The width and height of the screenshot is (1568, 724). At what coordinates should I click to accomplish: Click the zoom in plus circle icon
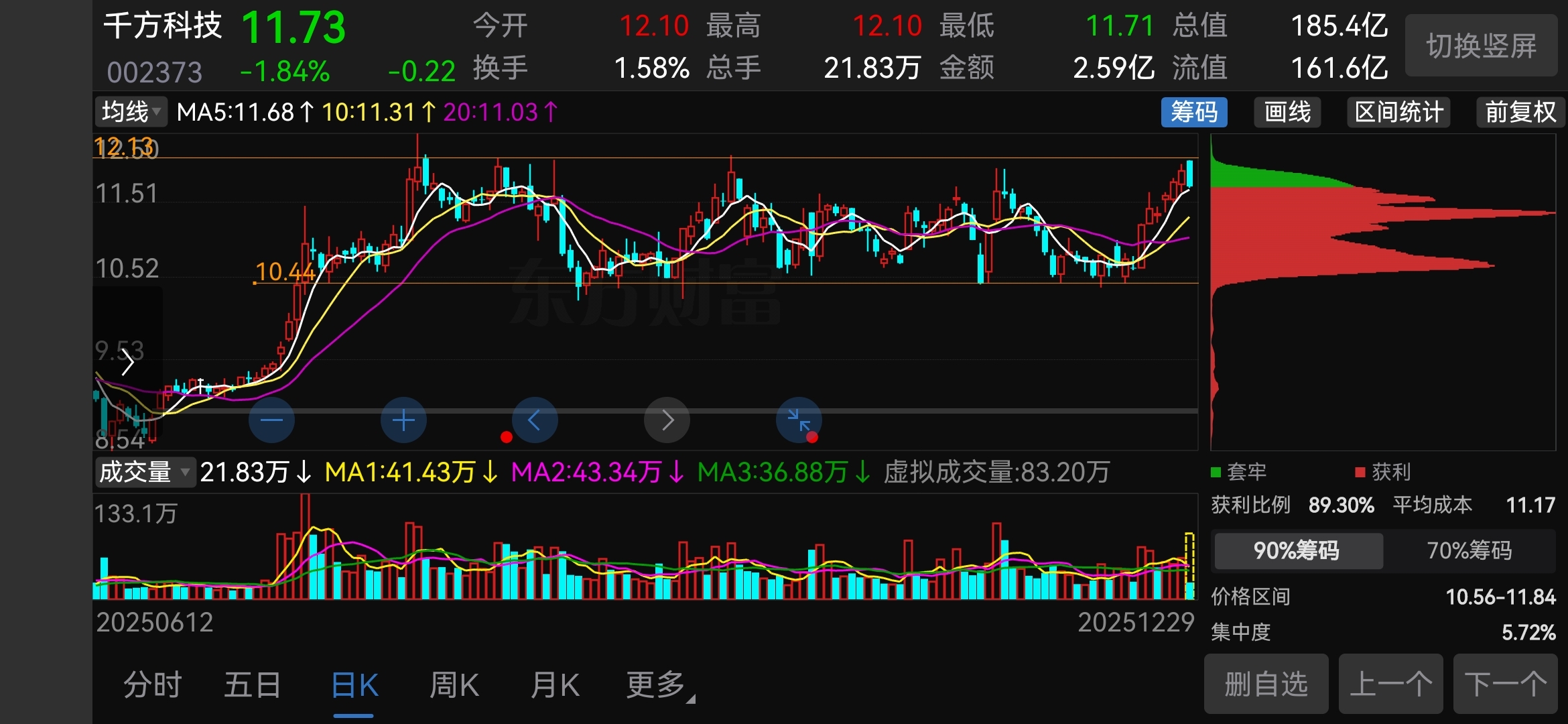pos(403,420)
